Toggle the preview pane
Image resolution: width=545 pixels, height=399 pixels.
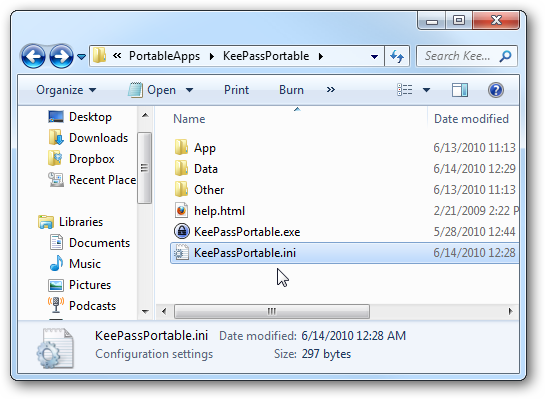coord(459,90)
